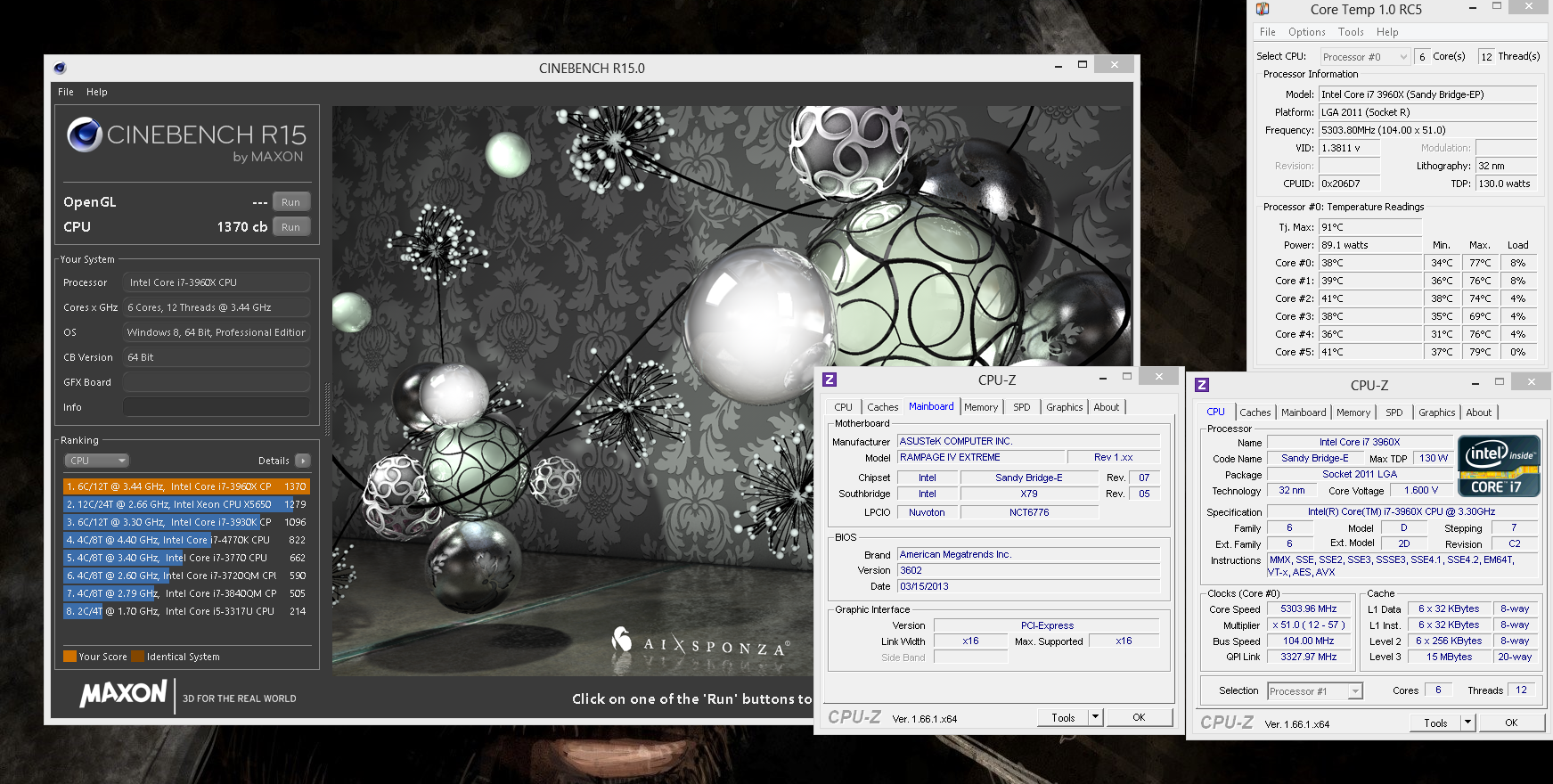
Task: Select ranking row 1 i7-3960X 1370
Action: (186, 486)
